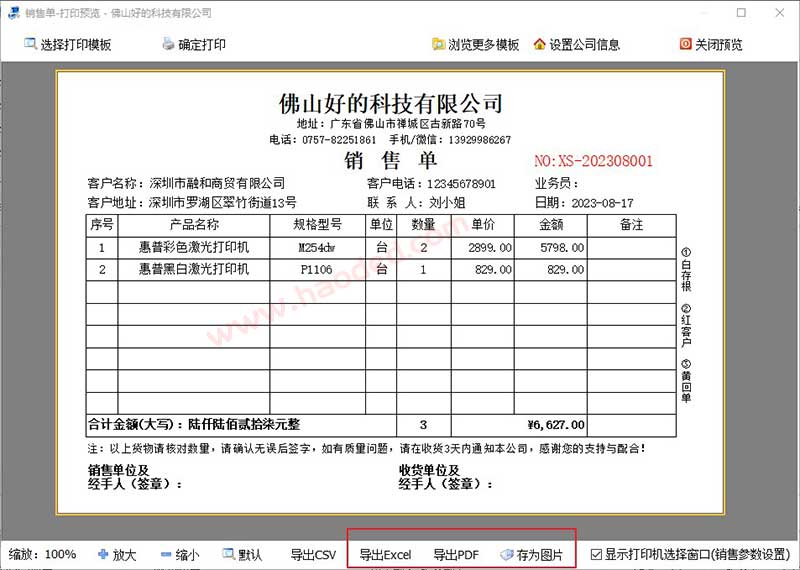Click product cell 惠普彩色激光打印机
This screenshot has width=800, height=570.
194,247
